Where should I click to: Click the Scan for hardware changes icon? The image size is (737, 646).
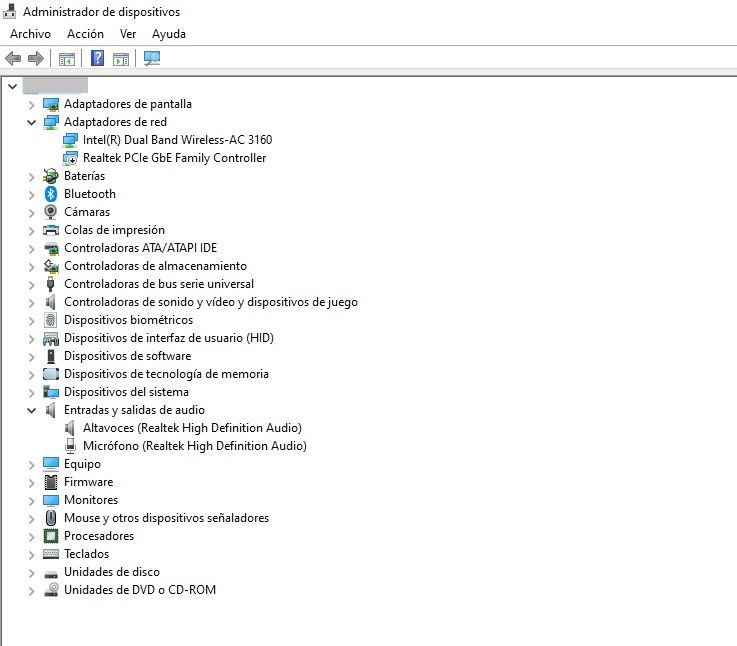[x=152, y=59]
